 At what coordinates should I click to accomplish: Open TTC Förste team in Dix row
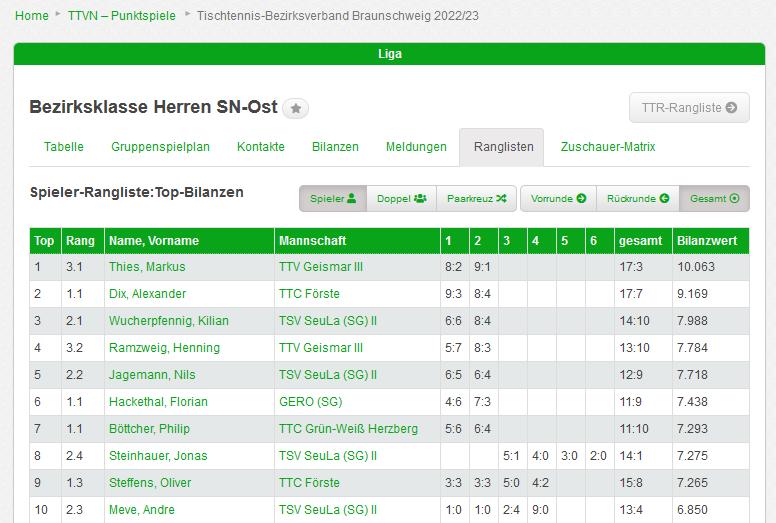coord(309,293)
